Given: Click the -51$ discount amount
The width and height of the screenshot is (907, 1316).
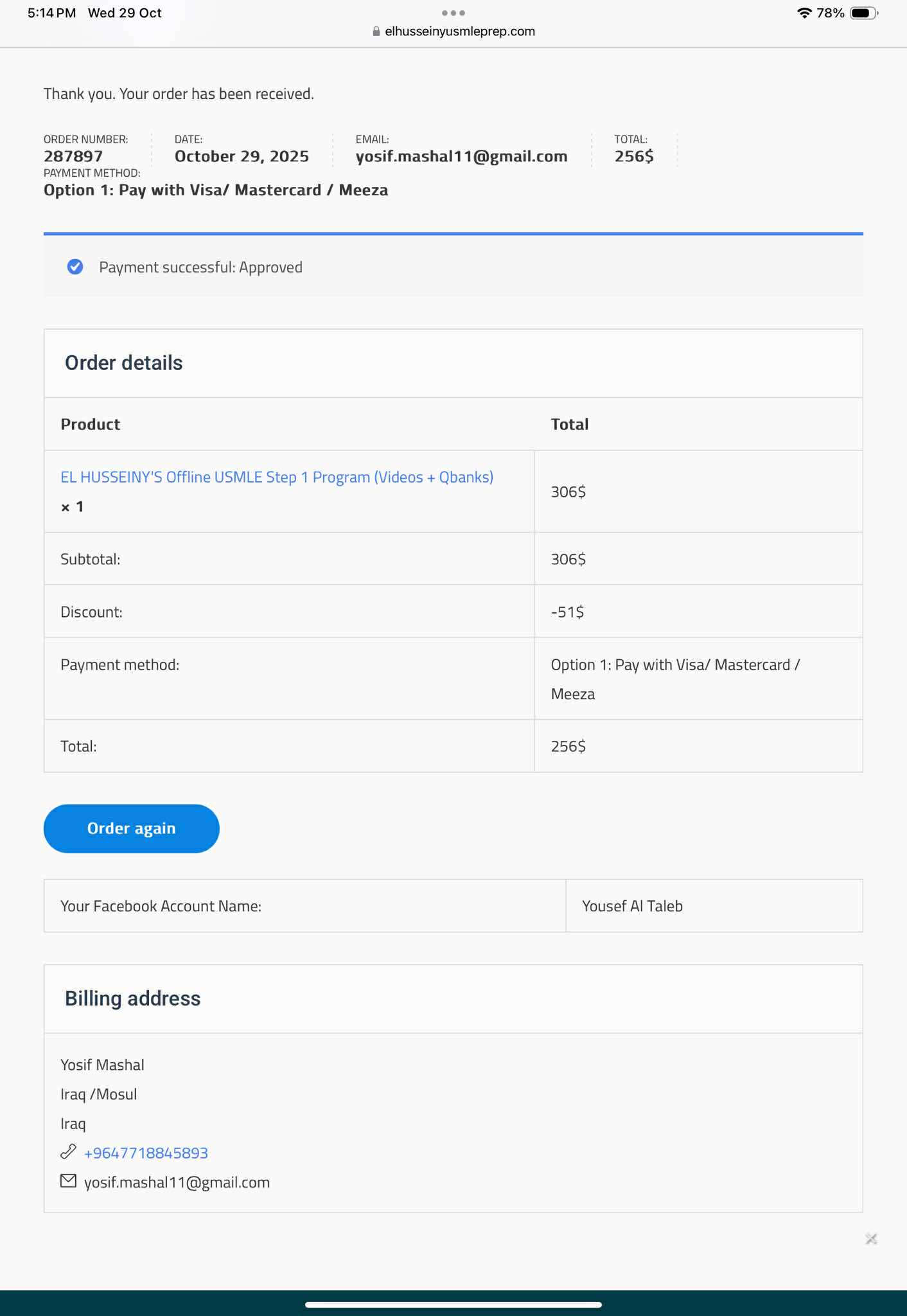Looking at the screenshot, I should 568,612.
